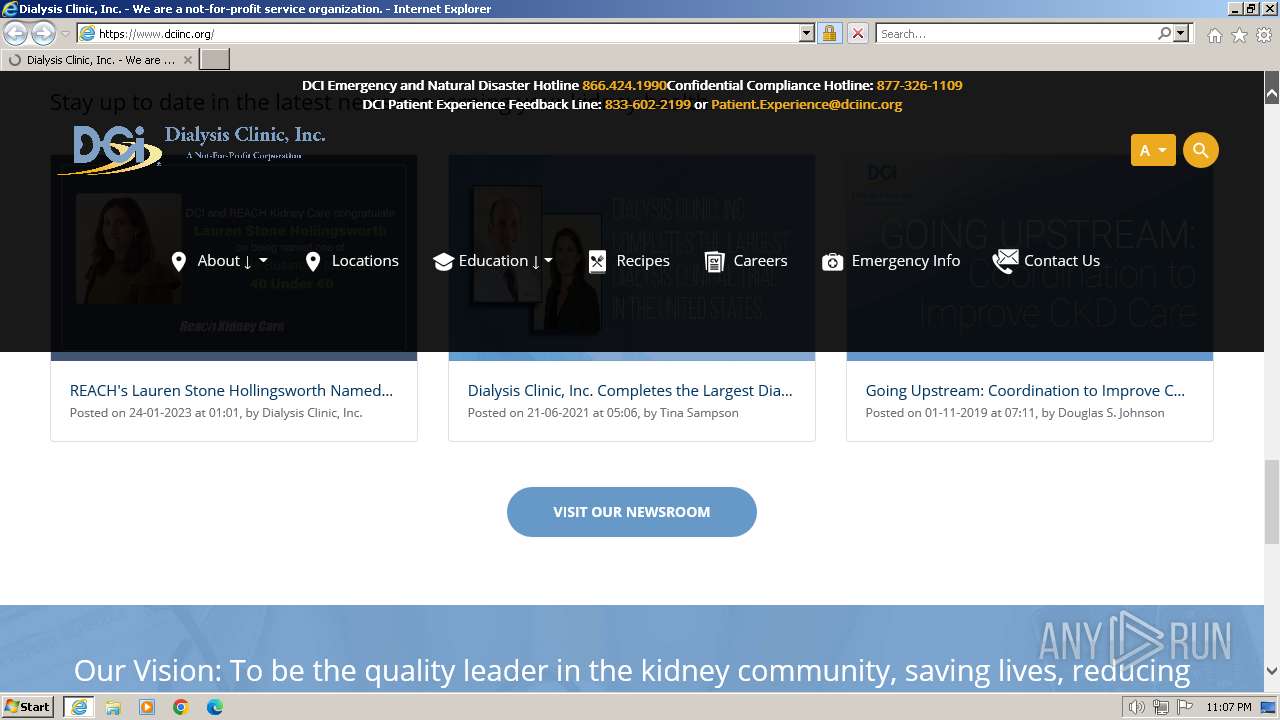
Task: Click compliance hotline number 877-326-1109
Action: tap(919, 85)
